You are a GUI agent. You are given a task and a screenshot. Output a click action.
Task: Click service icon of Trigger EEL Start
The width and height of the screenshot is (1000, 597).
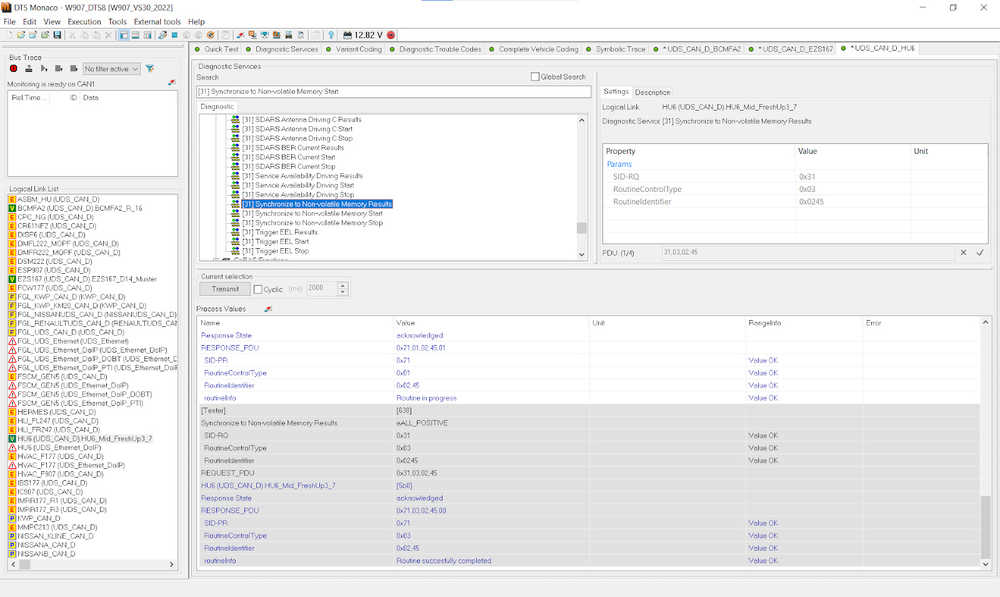[x=235, y=242]
